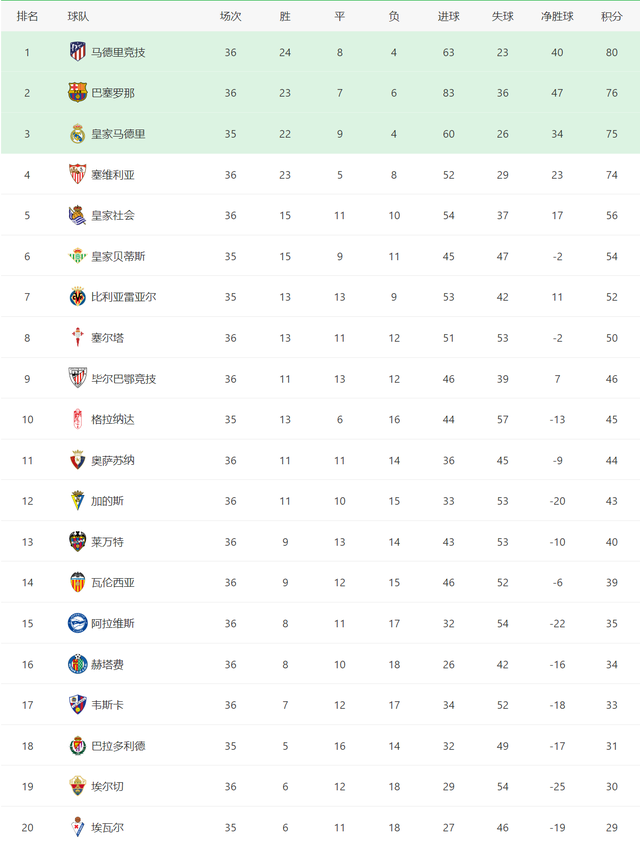Open team link 皇家社会
Viewport: 640px width, 847px height.
pyautogui.click(x=113, y=216)
